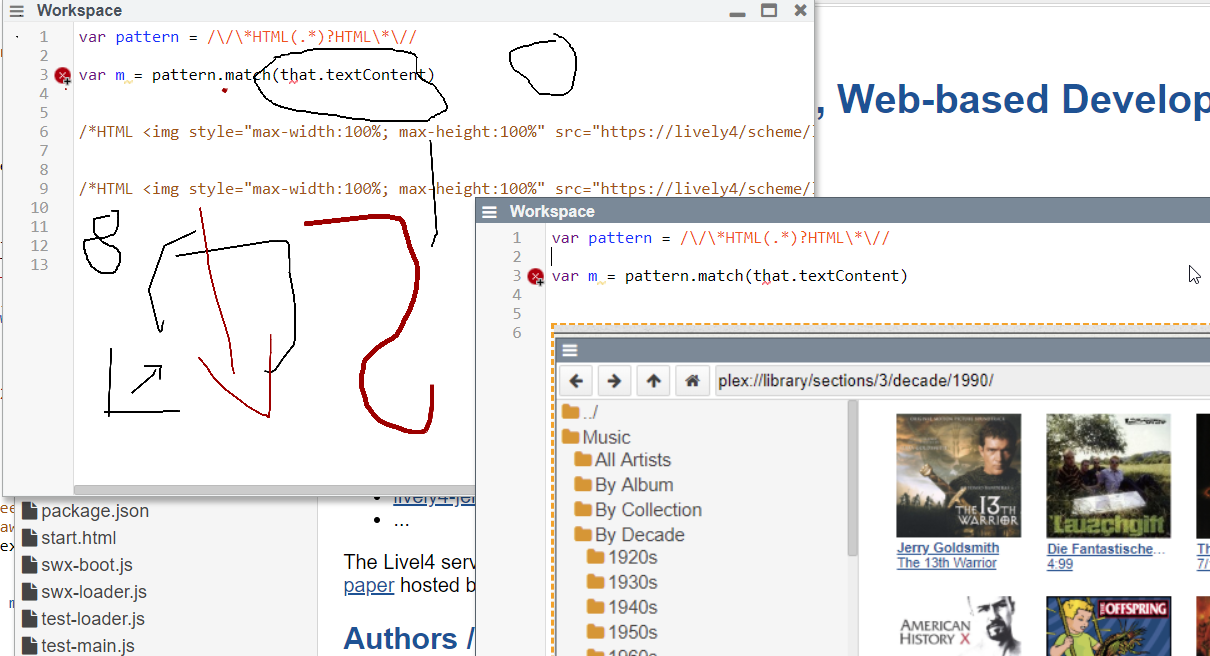This screenshot has height=656, width=1210.
Task: Click error marker on line 3 of back Workspace
Action: point(63,75)
